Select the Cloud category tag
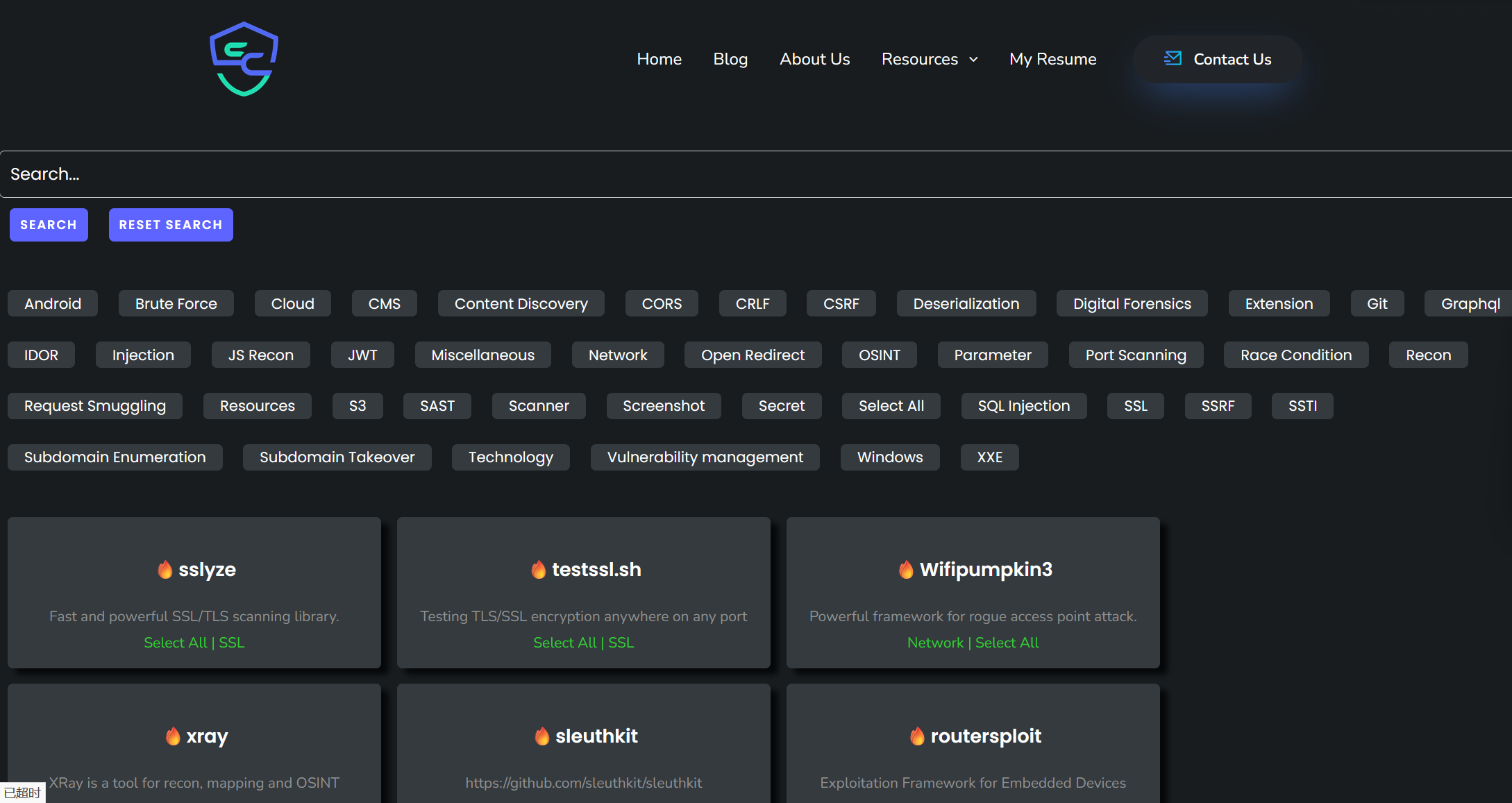 point(293,303)
